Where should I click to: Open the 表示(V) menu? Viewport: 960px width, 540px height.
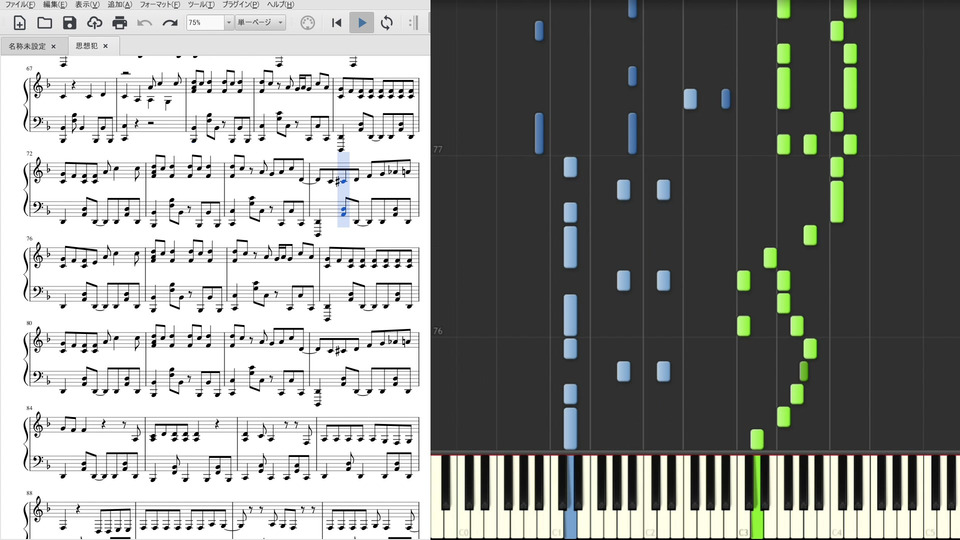pyautogui.click(x=87, y=4)
